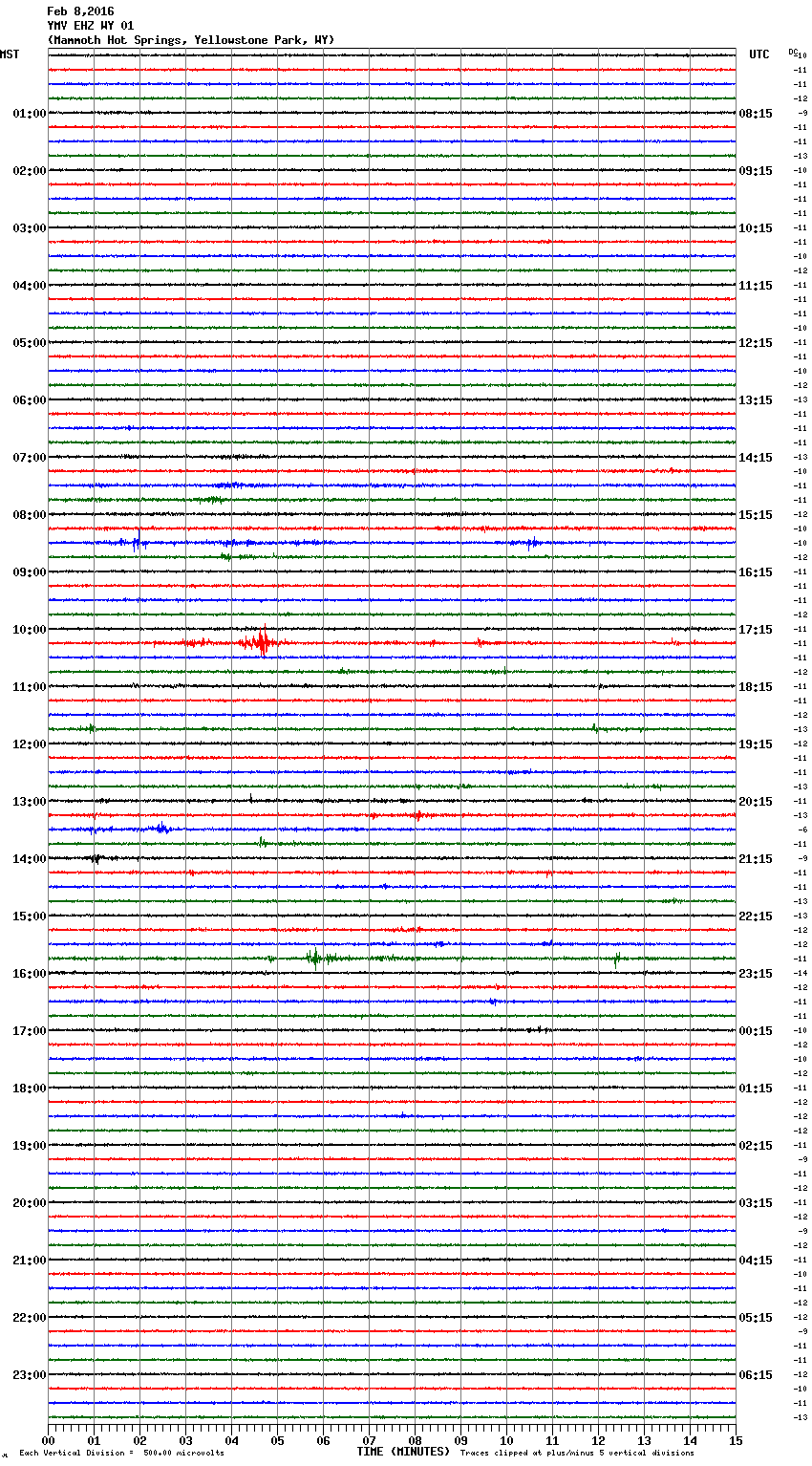
Task: Pick the '13:15' UTC time label
Action: pyautogui.click(x=756, y=400)
